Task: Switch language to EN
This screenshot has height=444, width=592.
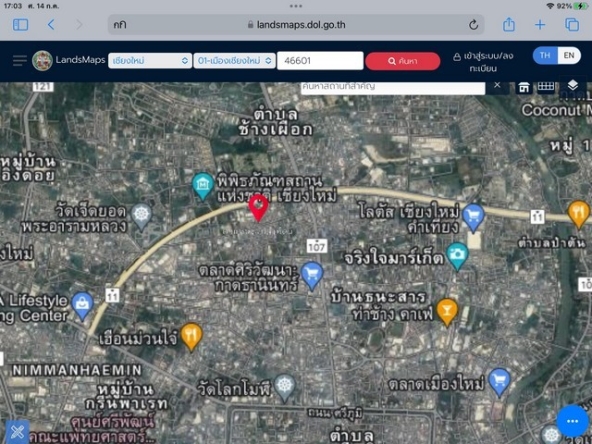Action: [x=569, y=56]
